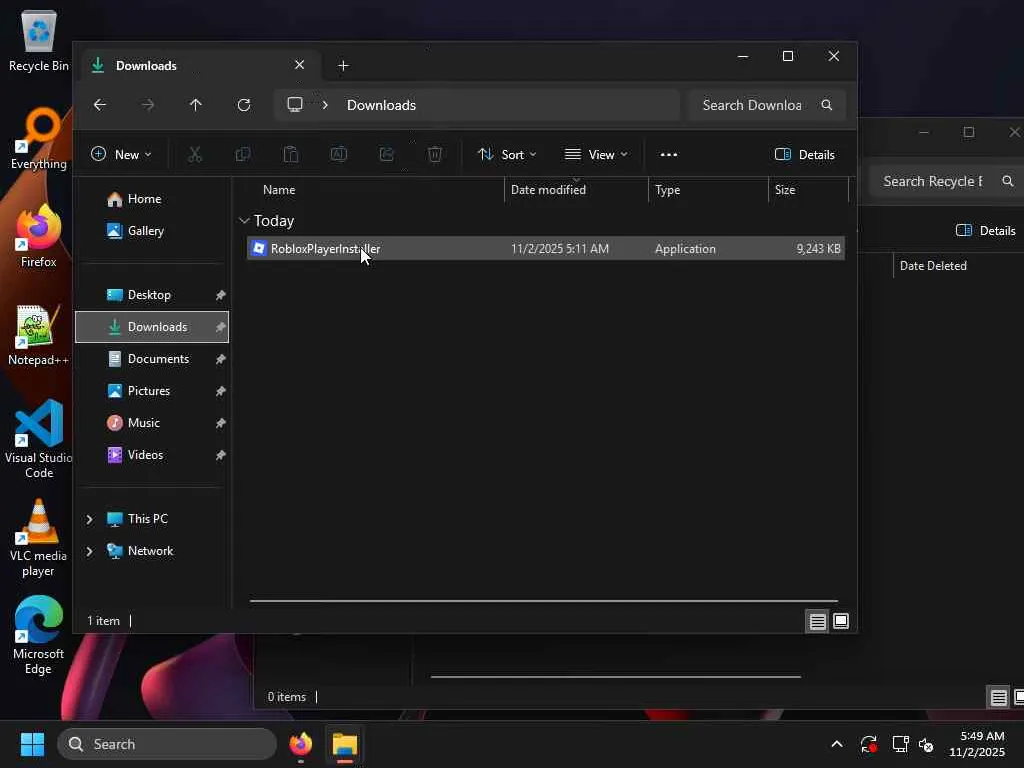
Task: Open Documents in the sidebar
Action: (152, 359)
